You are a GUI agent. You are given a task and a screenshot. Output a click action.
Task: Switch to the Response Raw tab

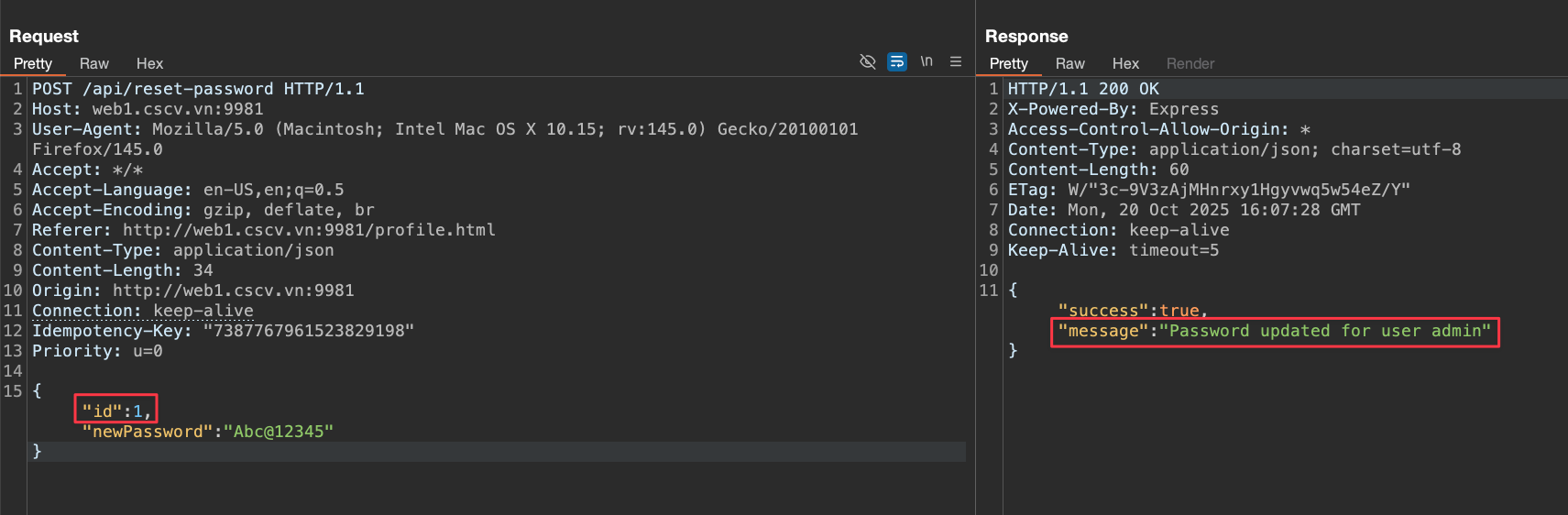[x=1069, y=63]
